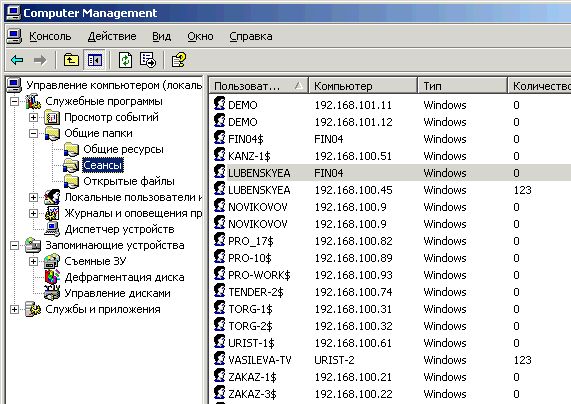
Task: Expand the Просмотр событий node
Action: 33,117
